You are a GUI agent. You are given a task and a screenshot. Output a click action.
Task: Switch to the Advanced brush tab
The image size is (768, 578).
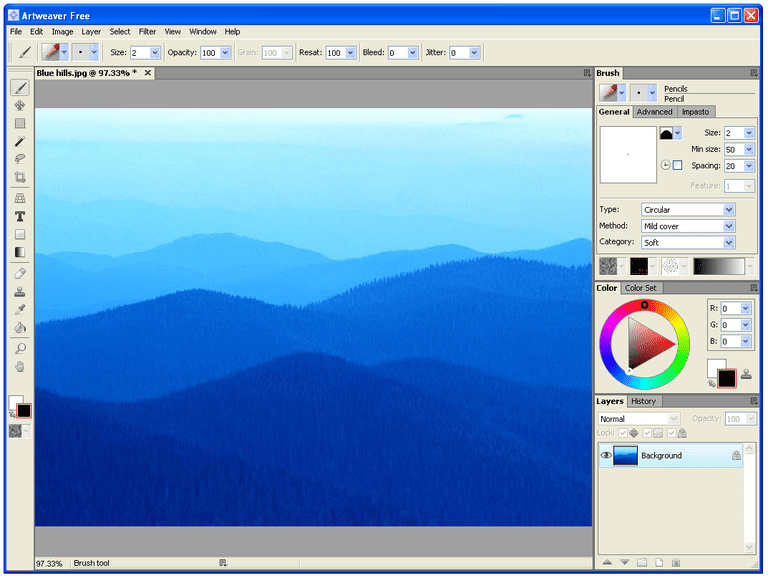pyautogui.click(x=654, y=112)
